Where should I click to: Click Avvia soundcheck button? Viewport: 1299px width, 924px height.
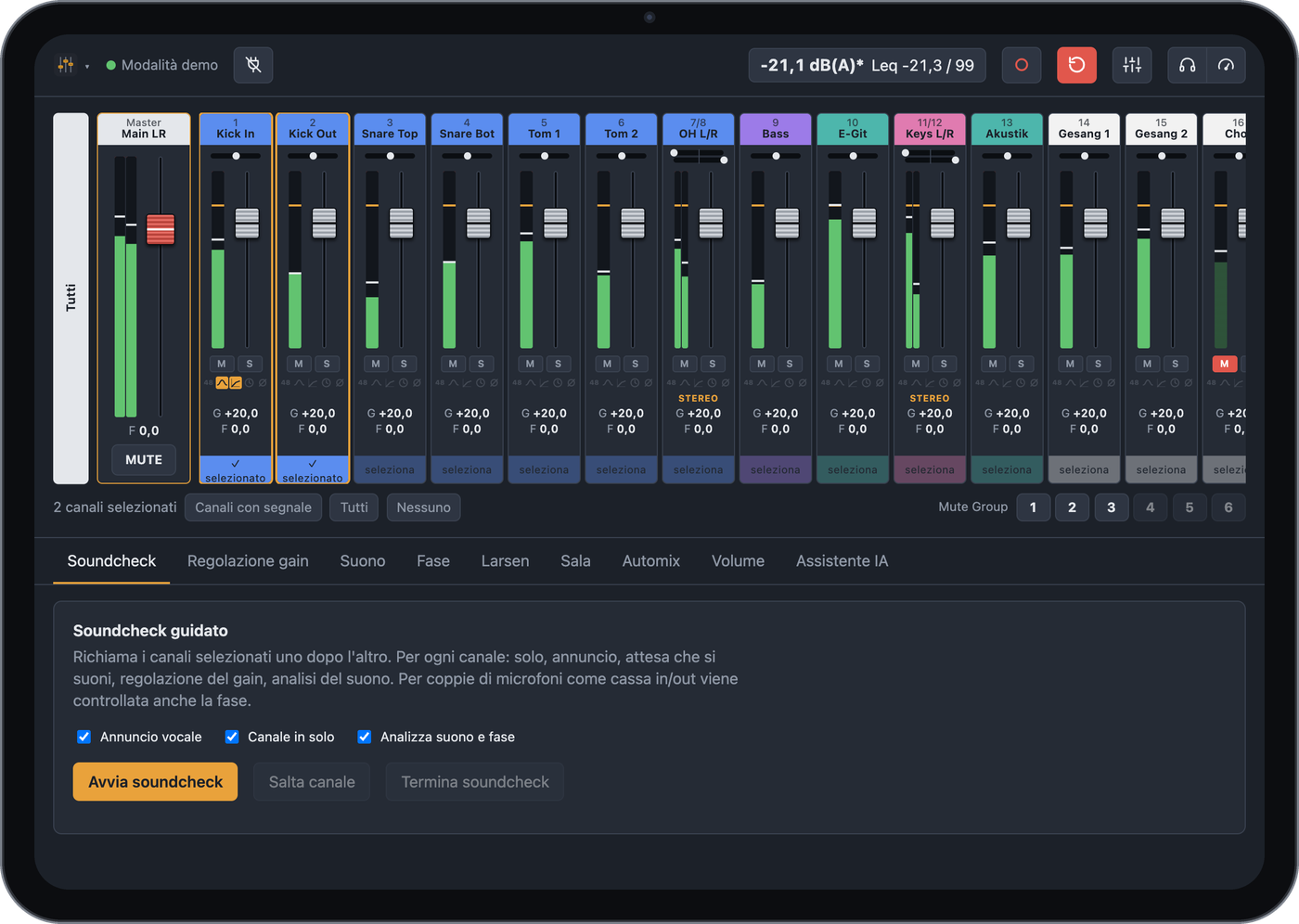coord(155,782)
